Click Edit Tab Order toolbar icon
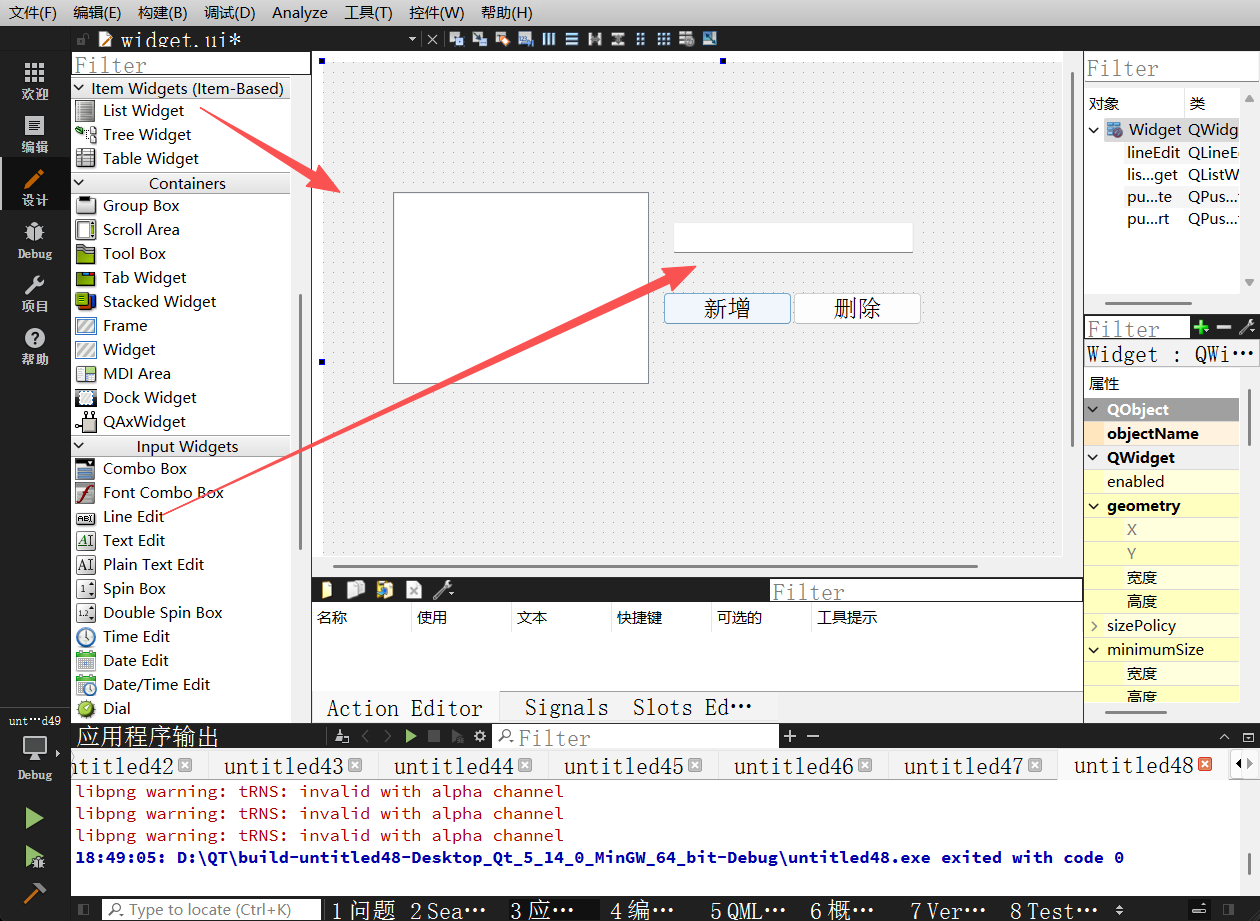The height and width of the screenshot is (921, 1260). [526, 39]
